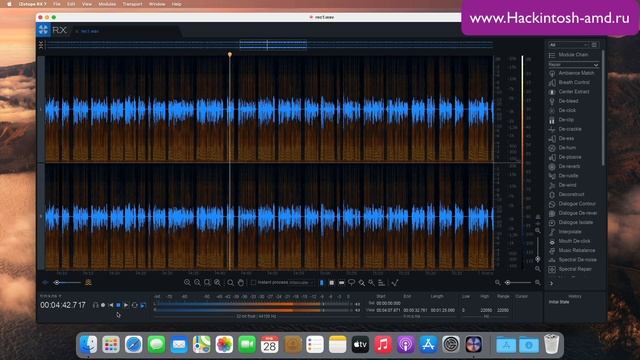Open the Edit menu
The height and width of the screenshot is (360, 640).
pos(71,4)
